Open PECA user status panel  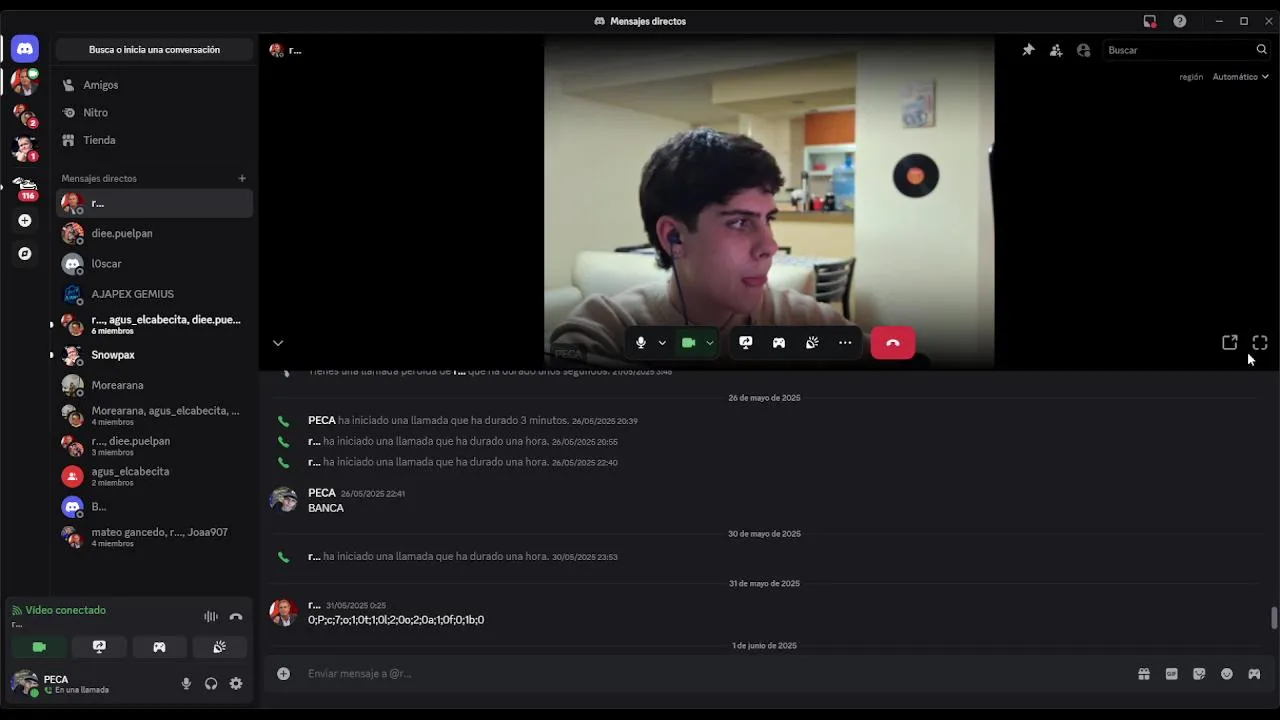tap(90, 684)
